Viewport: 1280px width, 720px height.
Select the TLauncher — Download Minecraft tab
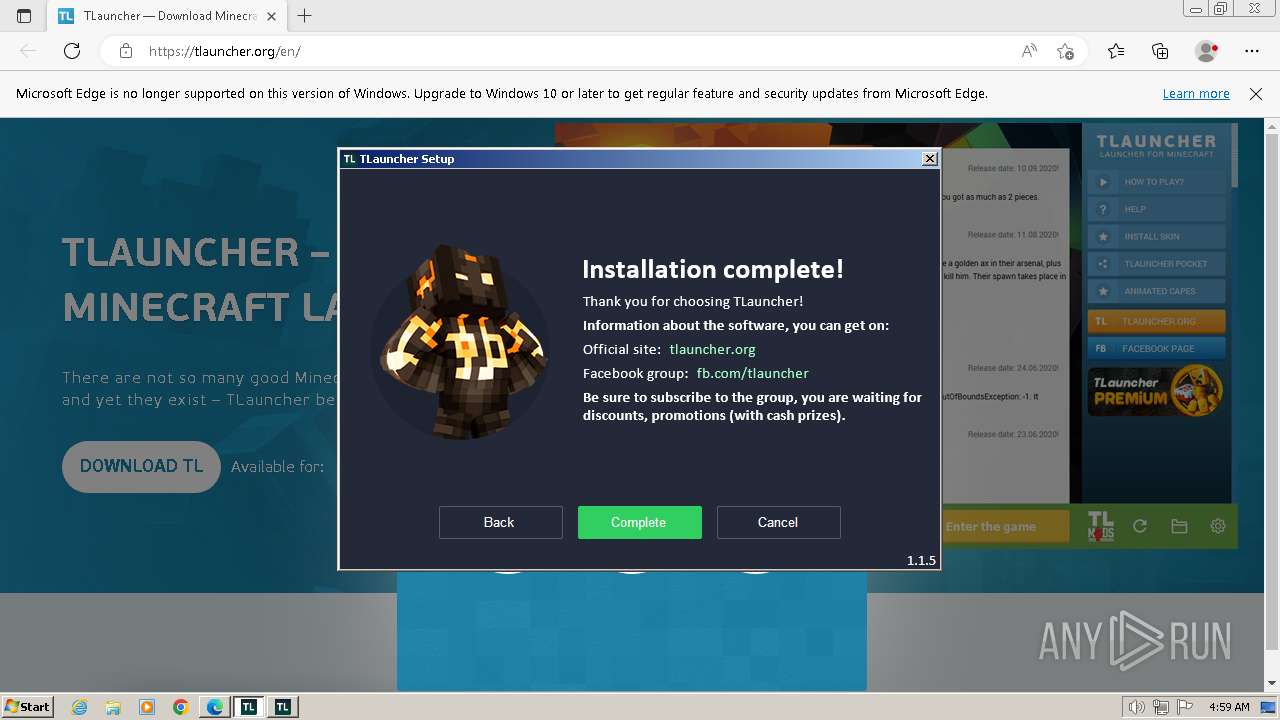point(167,16)
